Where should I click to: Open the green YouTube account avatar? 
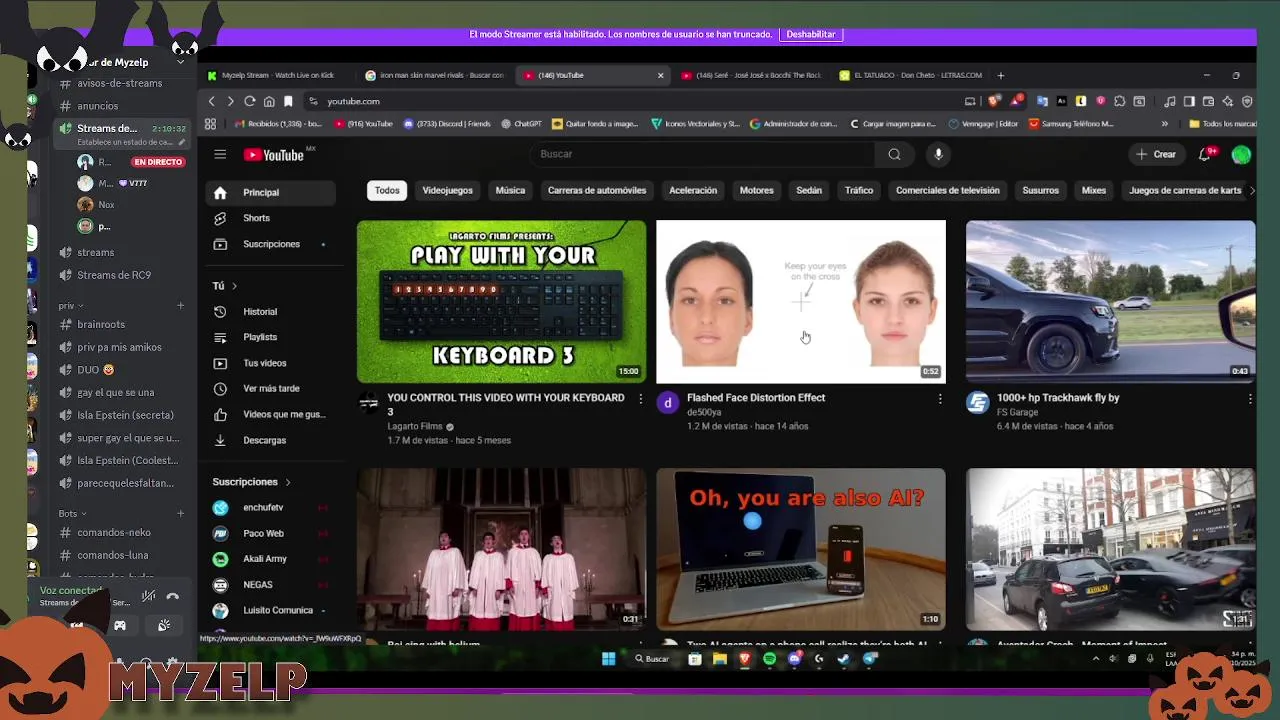[1241, 154]
